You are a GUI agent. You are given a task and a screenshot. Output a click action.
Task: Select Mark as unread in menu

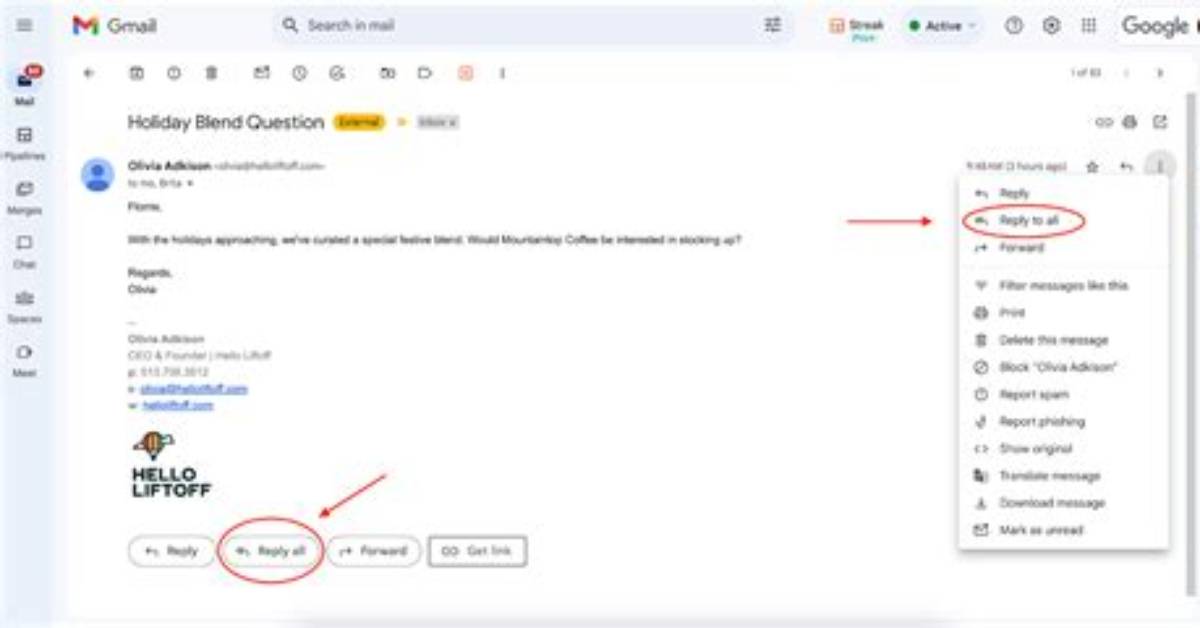pos(1062,530)
